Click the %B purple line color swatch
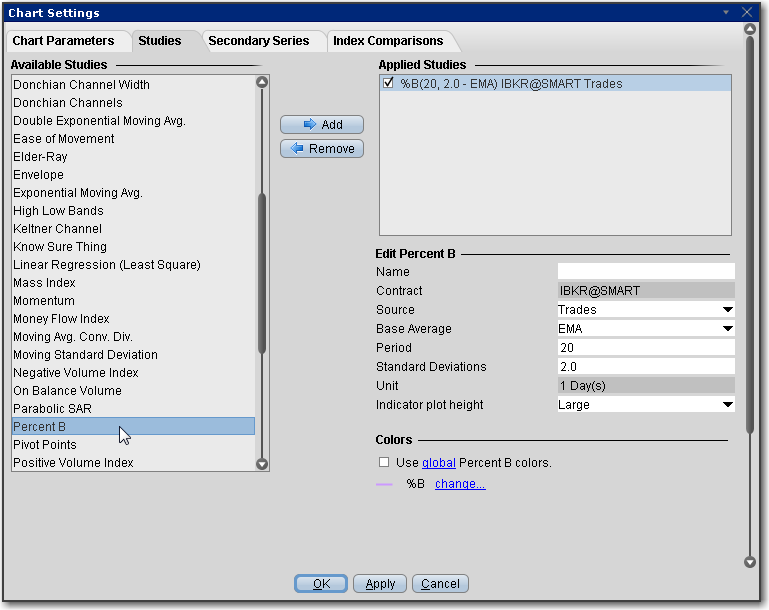Viewport: 769px width, 610px height. point(384,484)
